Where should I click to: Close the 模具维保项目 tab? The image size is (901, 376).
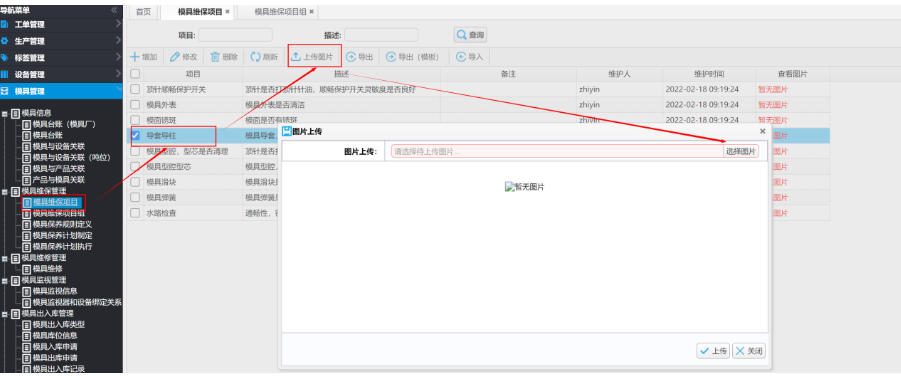click(228, 11)
